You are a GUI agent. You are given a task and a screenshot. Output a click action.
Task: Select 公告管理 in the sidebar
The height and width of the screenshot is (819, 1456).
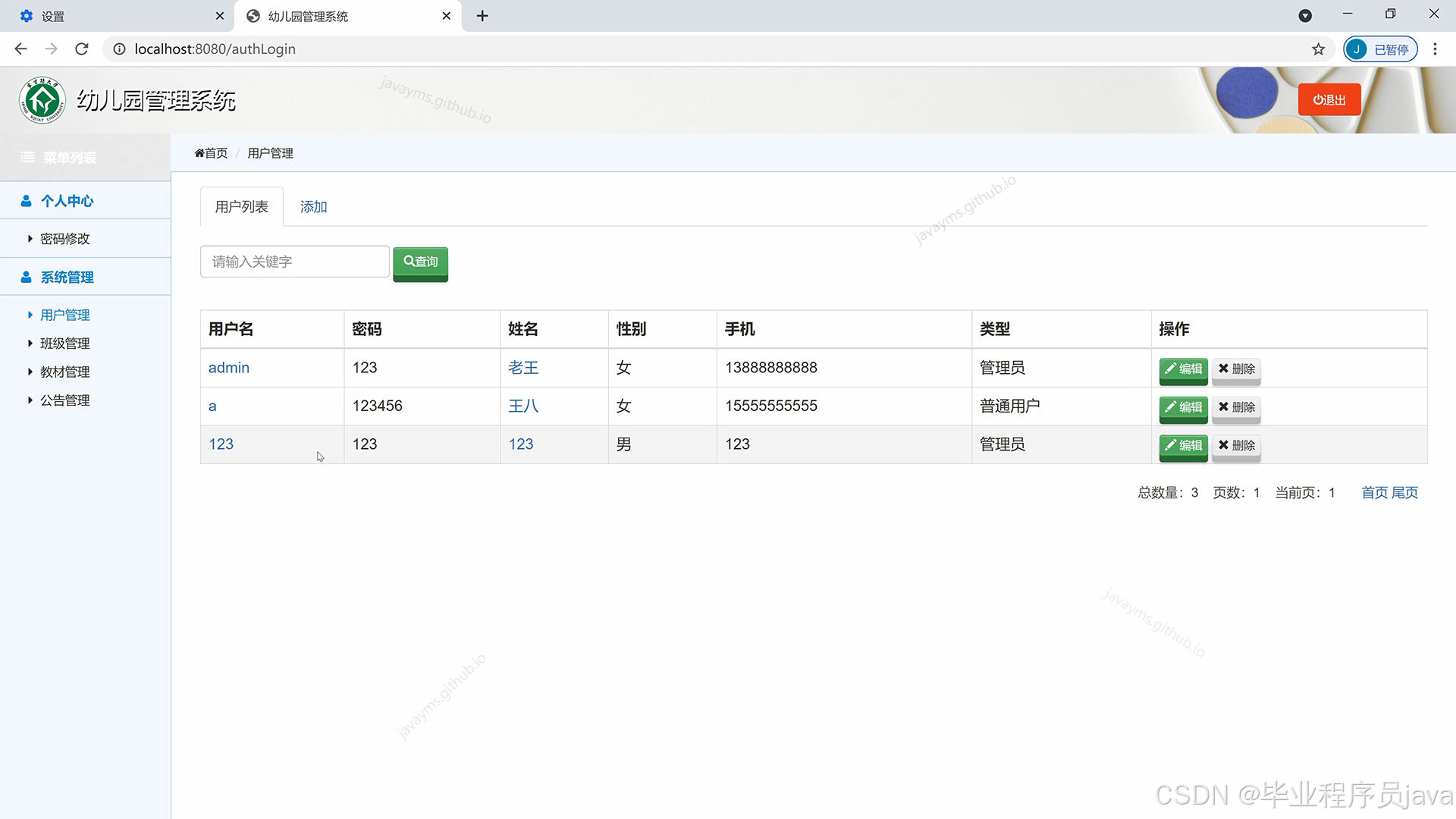coord(64,400)
